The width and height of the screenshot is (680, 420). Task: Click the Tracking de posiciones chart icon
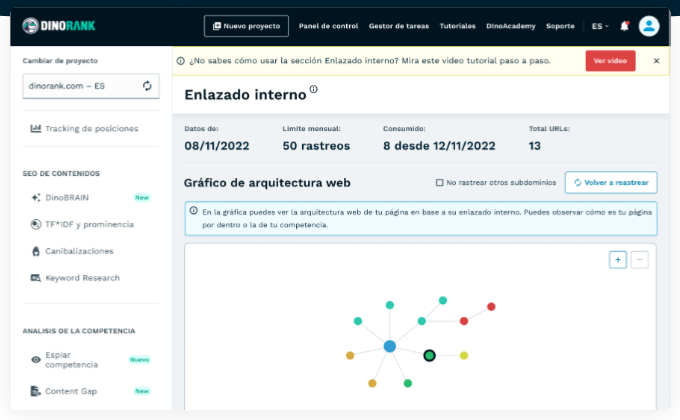36,128
